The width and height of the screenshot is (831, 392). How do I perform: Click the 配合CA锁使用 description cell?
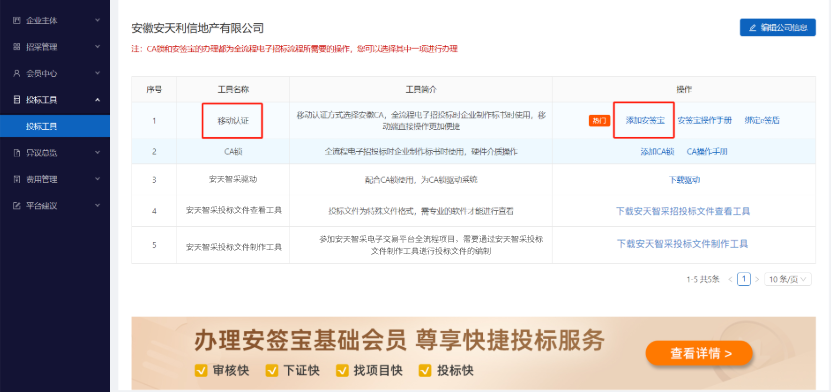click(x=421, y=180)
